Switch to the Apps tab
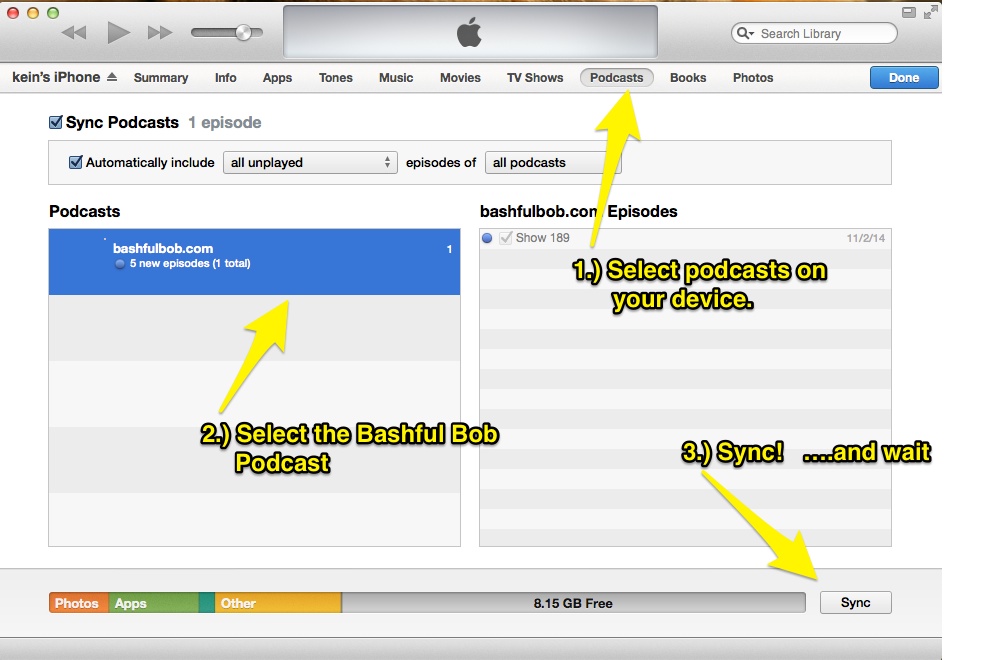This screenshot has height=660, width=985. [x=277, y=78]
